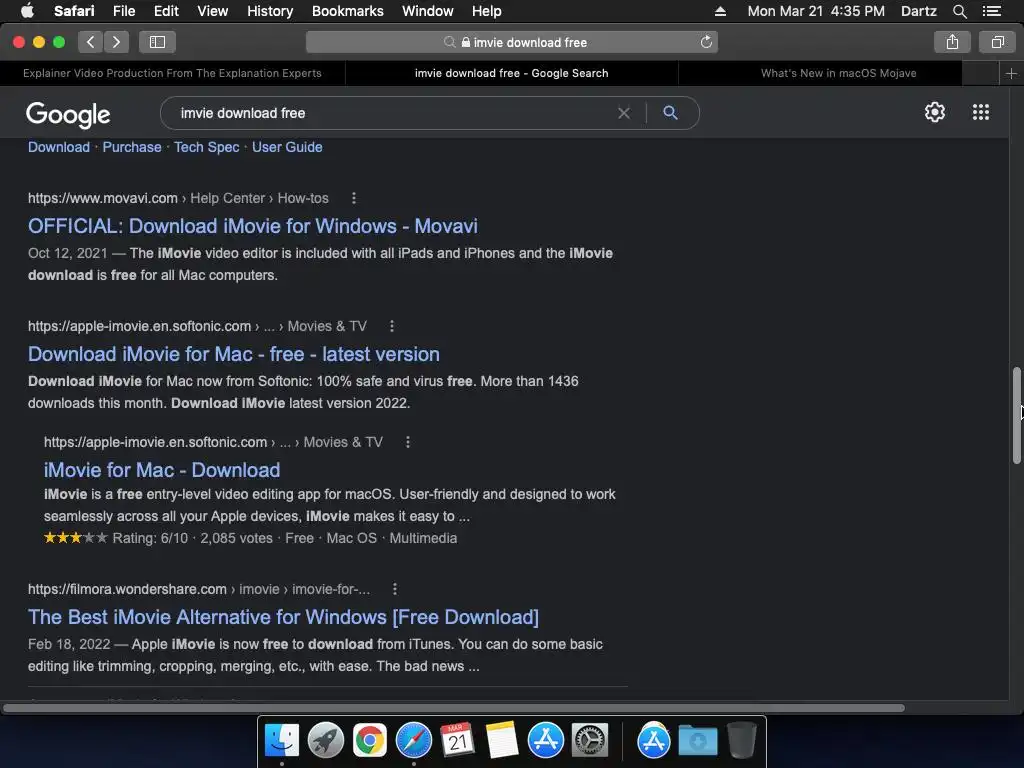
Task: Open the View menu
Action: 212,11
